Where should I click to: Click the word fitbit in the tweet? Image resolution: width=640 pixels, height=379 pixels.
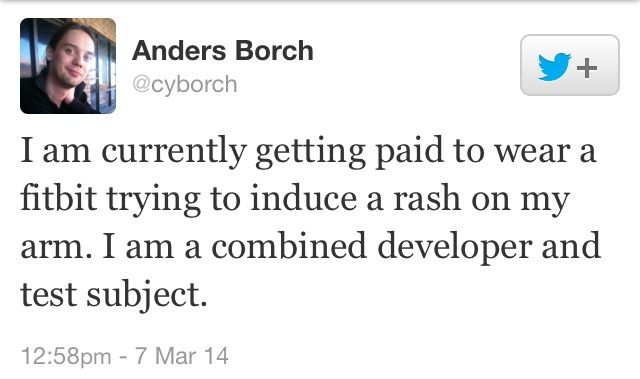coord(59,197)
